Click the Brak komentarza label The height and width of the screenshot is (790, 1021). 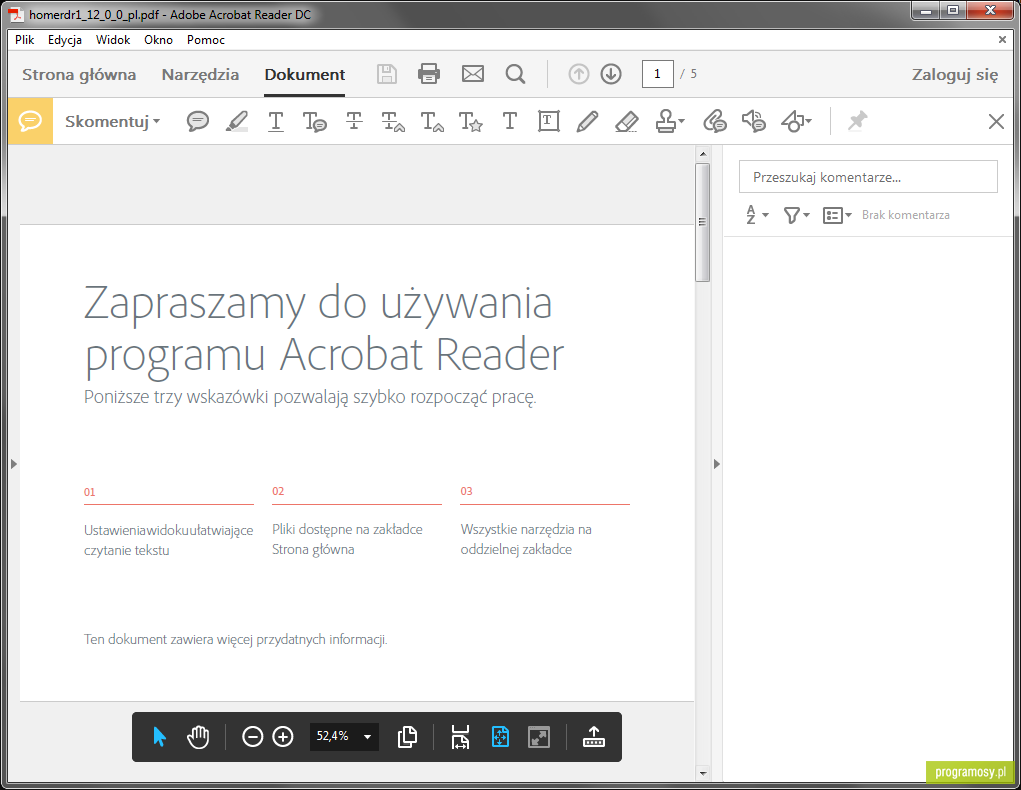905,215
